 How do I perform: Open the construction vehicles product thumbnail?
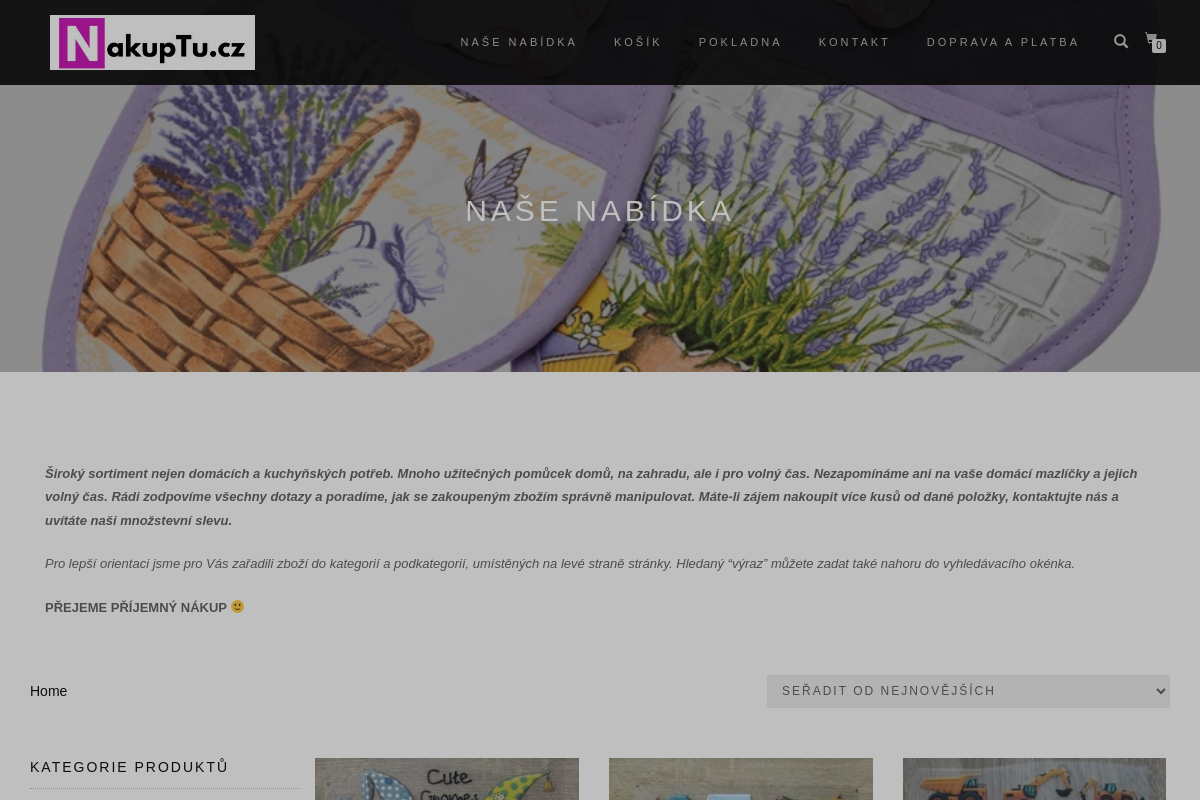(x=1034, y=779)
